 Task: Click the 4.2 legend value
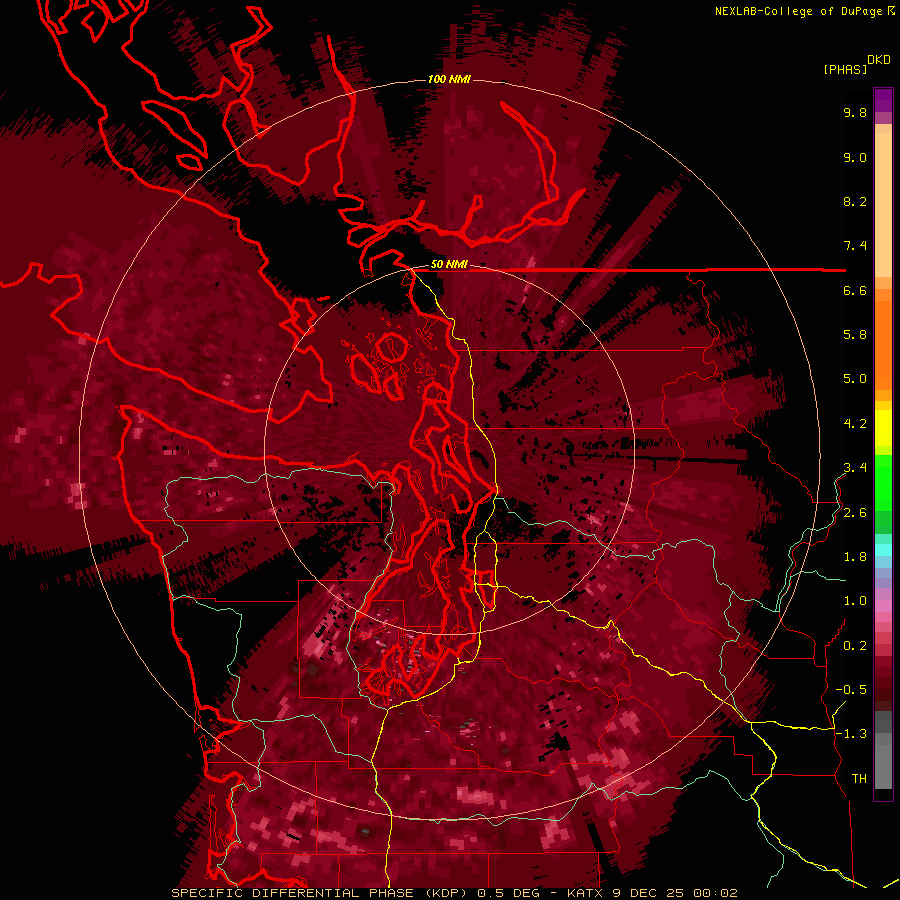point(855,423)
